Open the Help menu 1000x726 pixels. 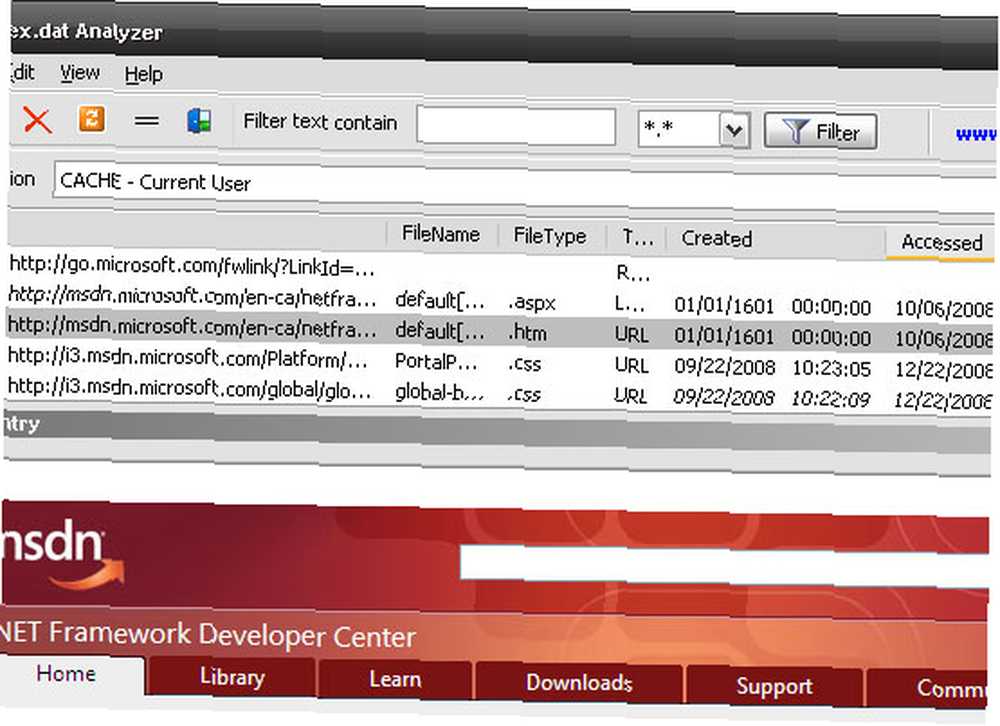coord(143,74)
